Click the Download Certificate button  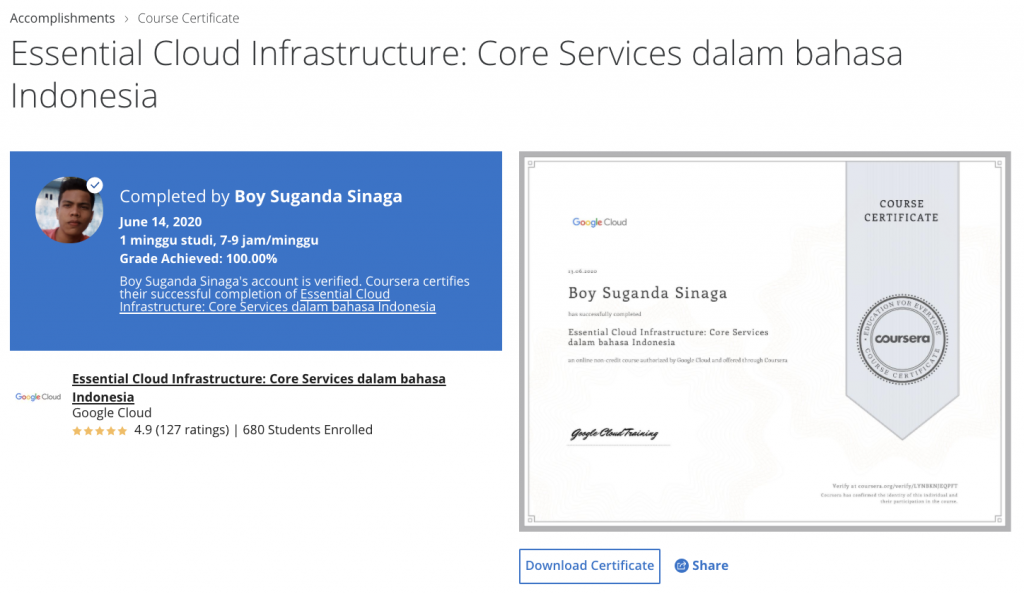point(590,566)
